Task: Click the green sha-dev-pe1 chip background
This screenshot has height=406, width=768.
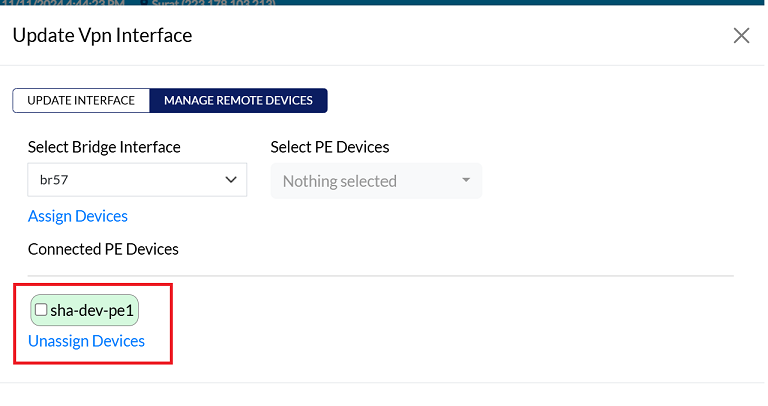Action: point(84,310)
